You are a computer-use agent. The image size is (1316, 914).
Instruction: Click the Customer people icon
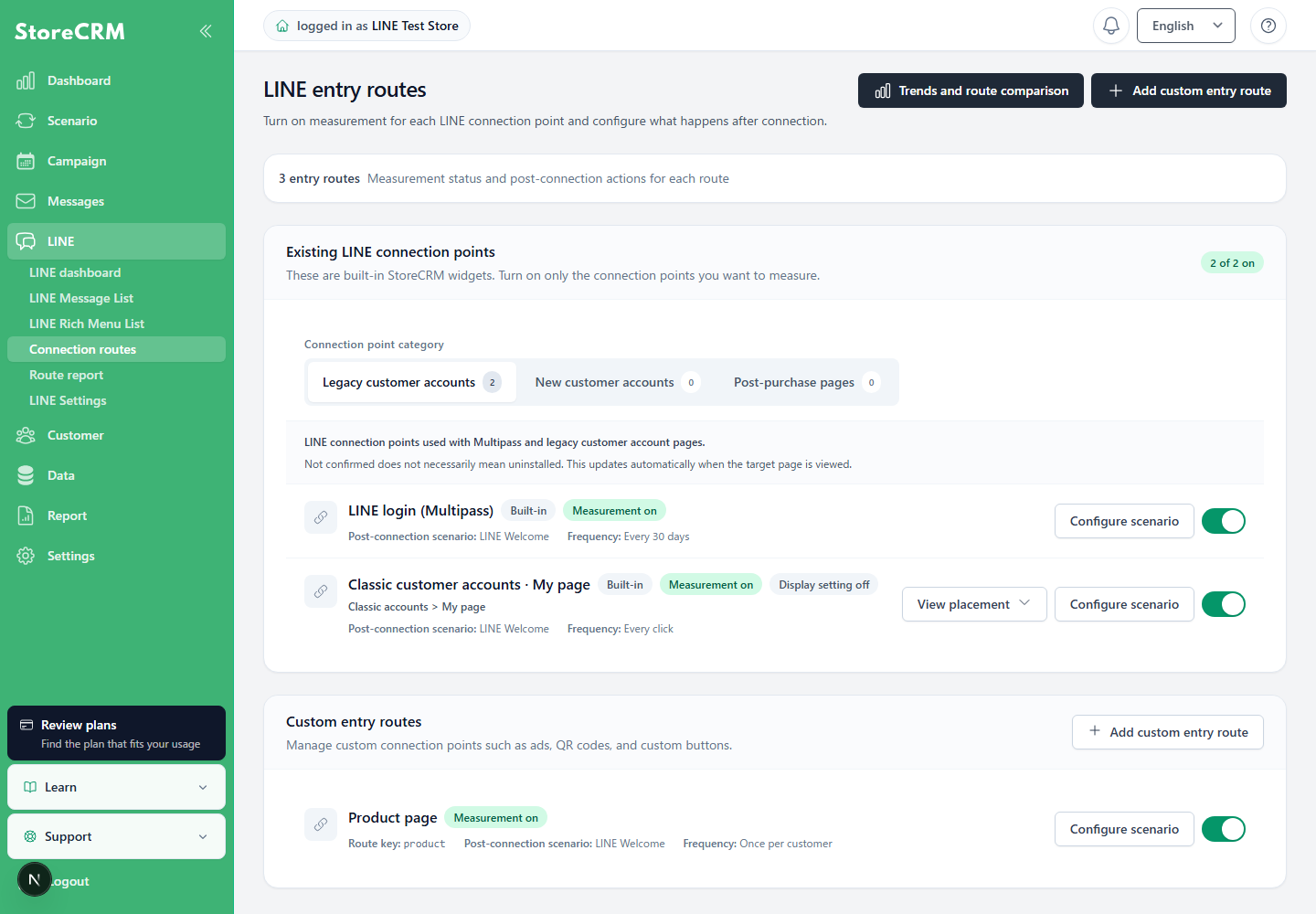pos(26,435)
